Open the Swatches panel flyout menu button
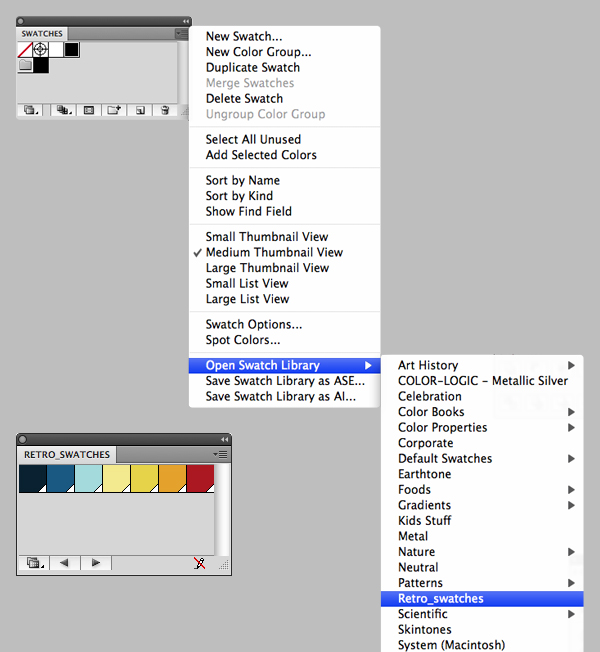Viewport: 600px width, 652px height. click(x=182, y=34)
